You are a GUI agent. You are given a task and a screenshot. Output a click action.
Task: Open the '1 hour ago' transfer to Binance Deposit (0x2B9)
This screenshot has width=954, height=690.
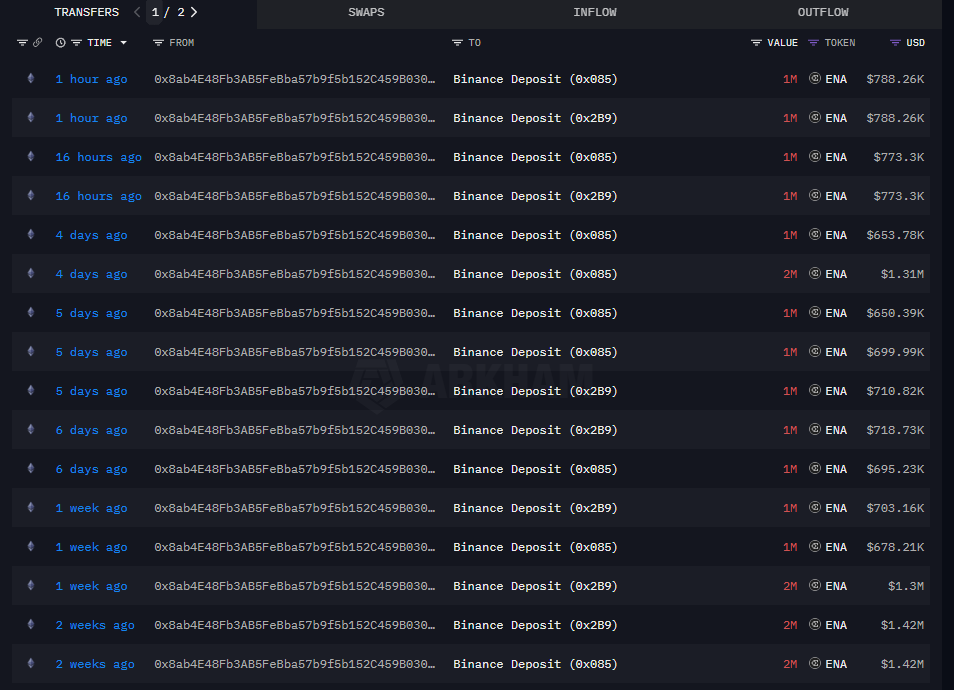[471, 118]
